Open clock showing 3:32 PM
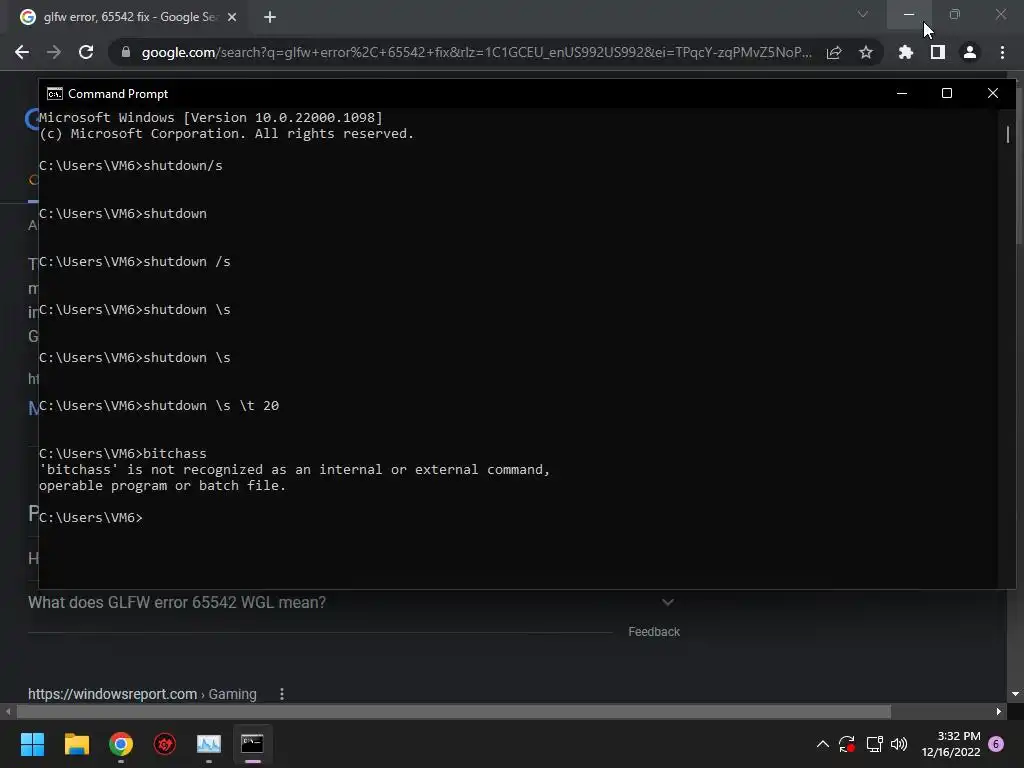Image resolution: width=1024 pixels, height=768 pixels. click(951, 744)
